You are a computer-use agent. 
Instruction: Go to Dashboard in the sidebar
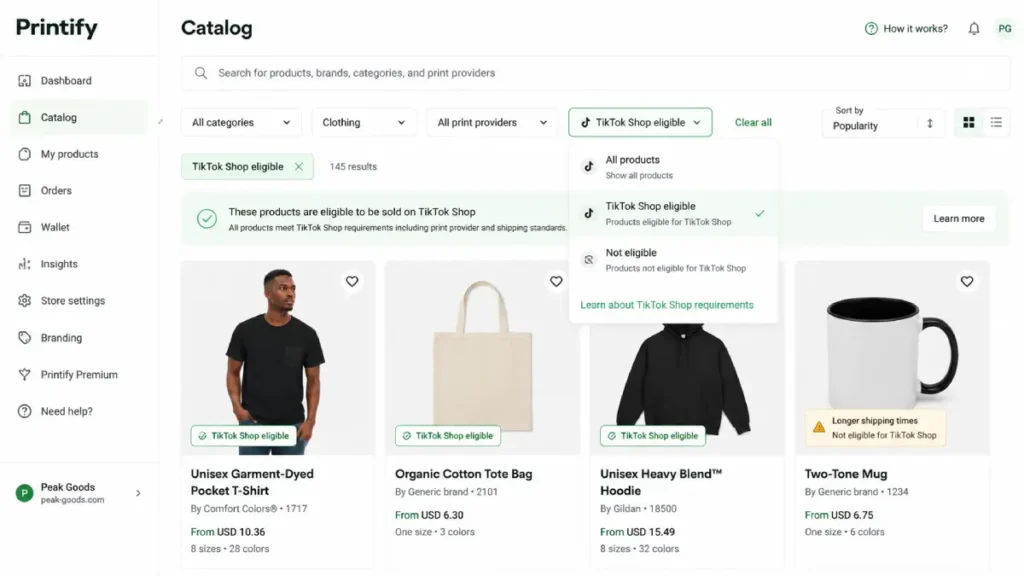tap(79, 81)
